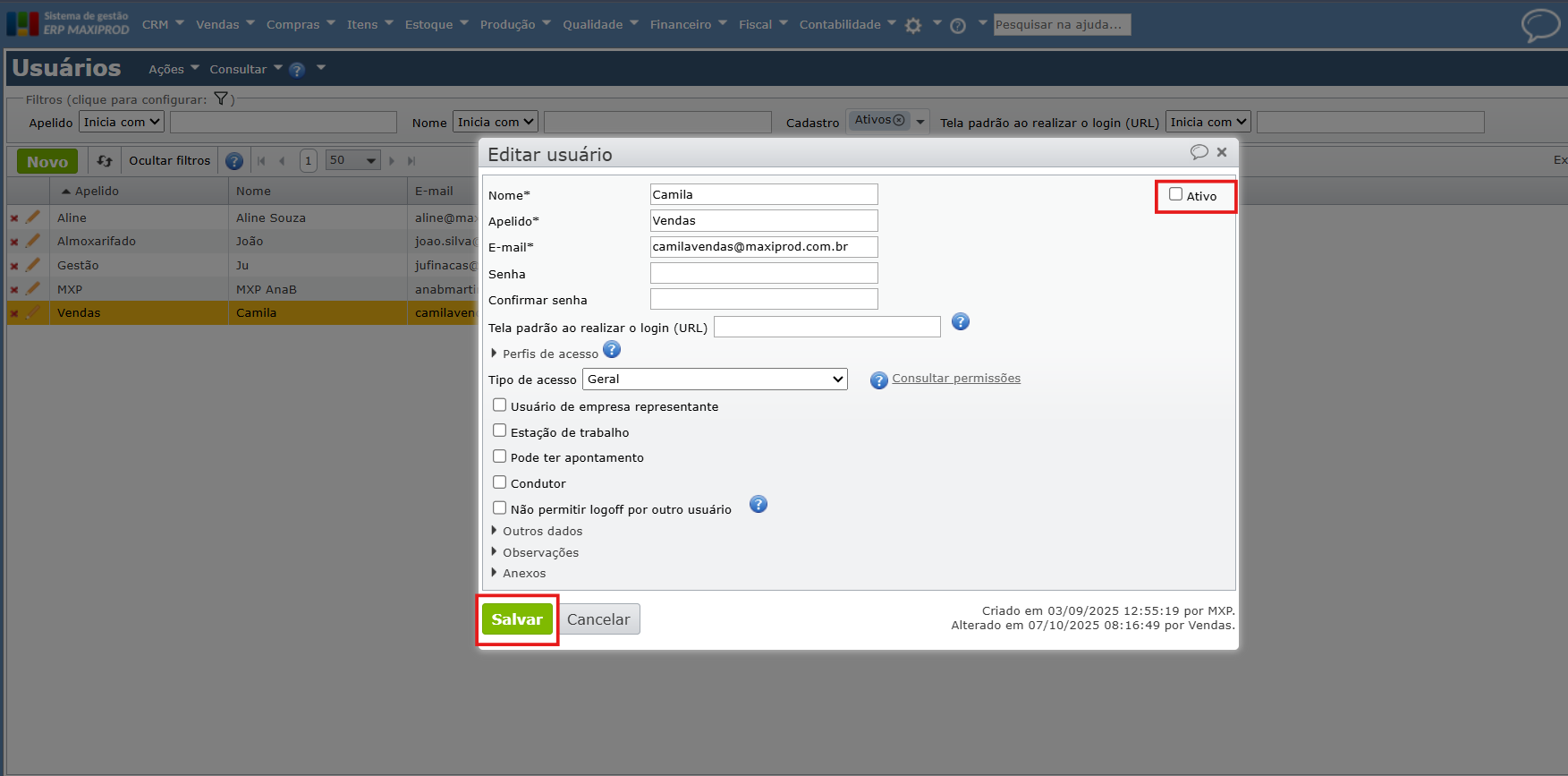Click the refresh list icon
The image size is (1568, 776).
point(105,161)
